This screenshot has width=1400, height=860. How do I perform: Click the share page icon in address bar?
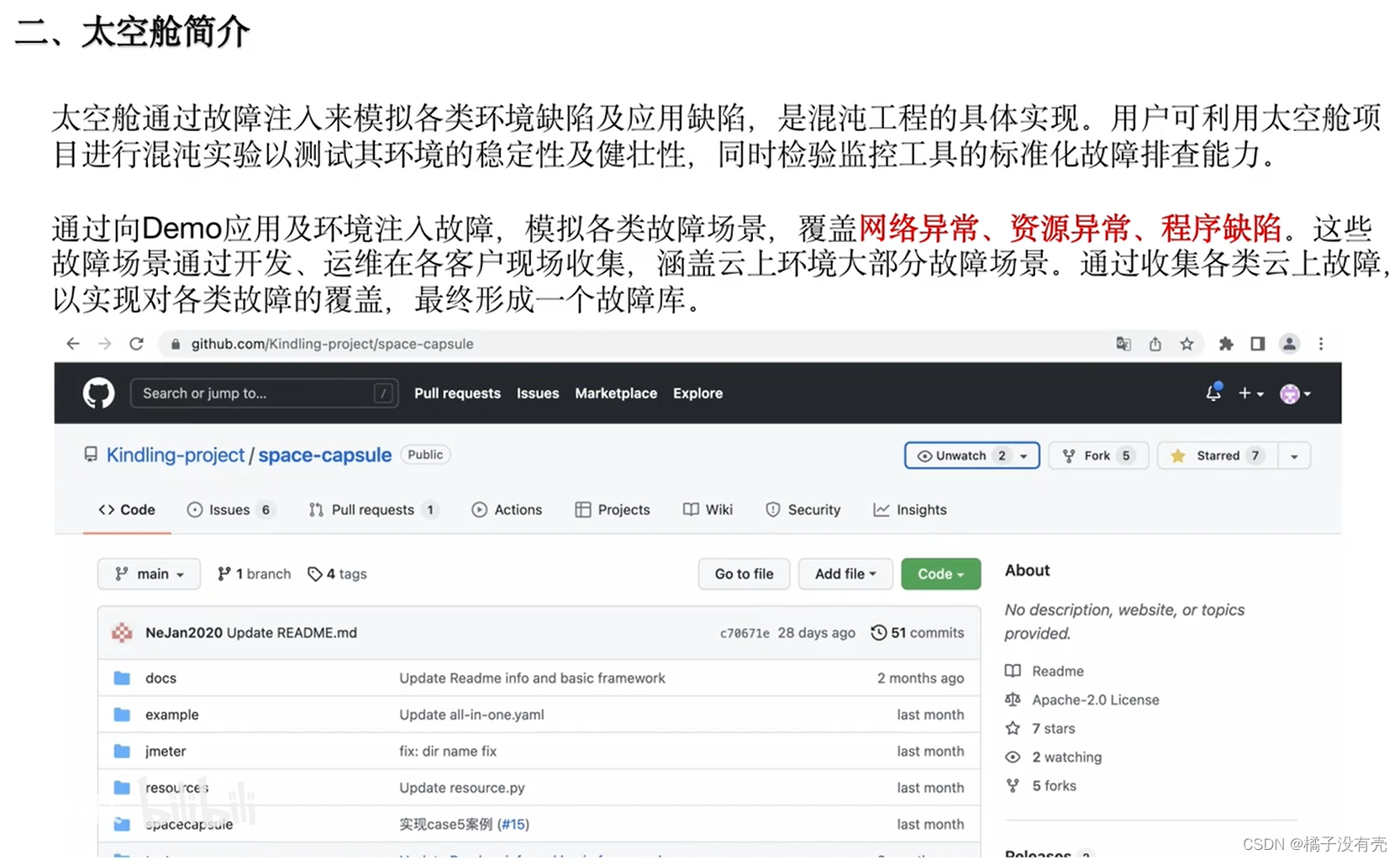click(1155, 344)
